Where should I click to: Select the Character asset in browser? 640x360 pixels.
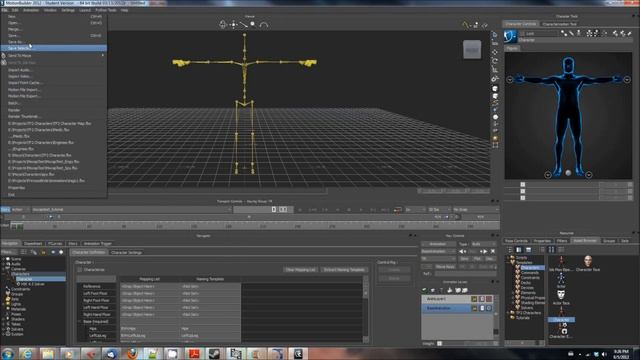(x=561, y=314)
